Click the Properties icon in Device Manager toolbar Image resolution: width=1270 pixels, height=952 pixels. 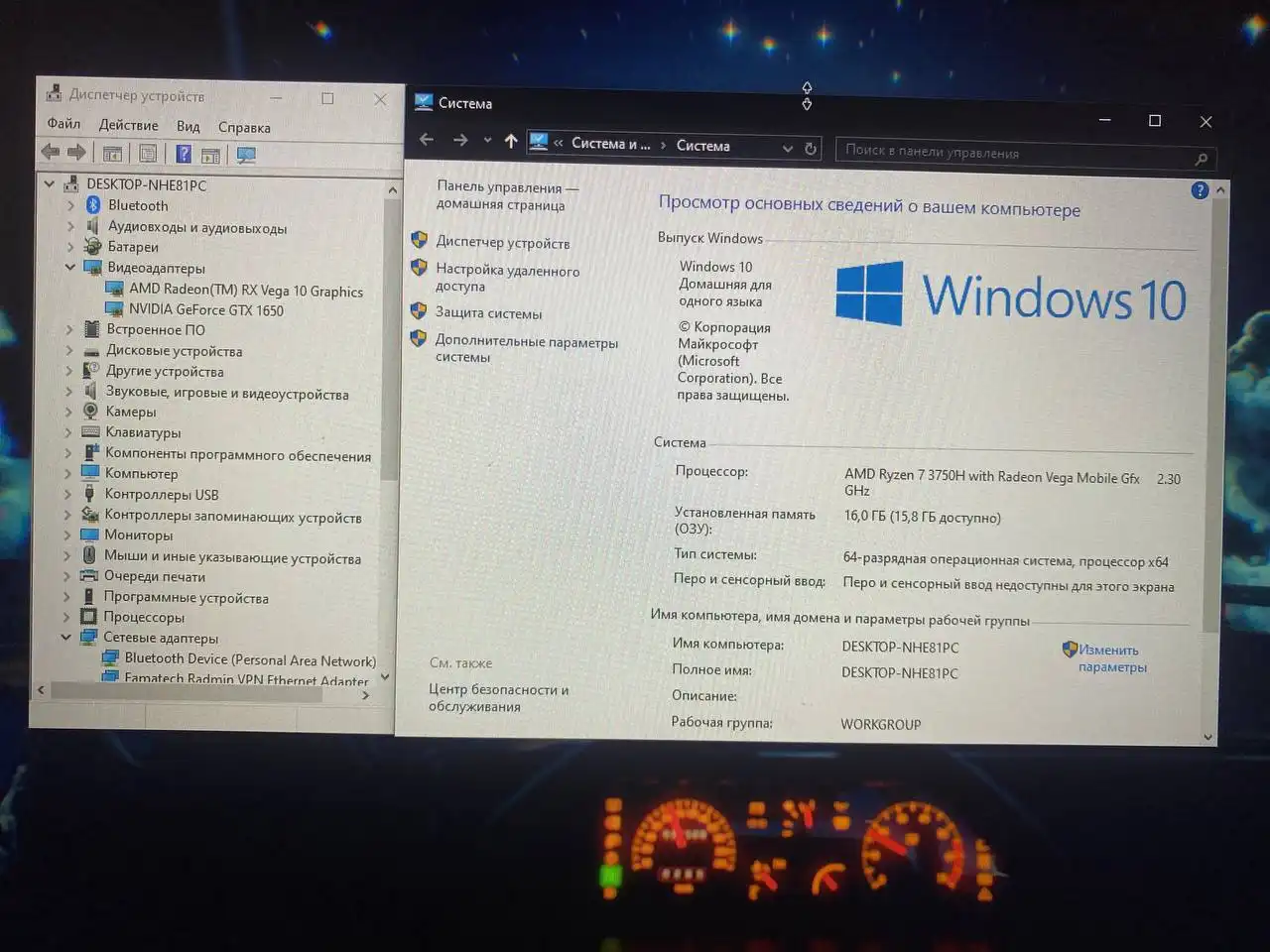tap(148, 154)
